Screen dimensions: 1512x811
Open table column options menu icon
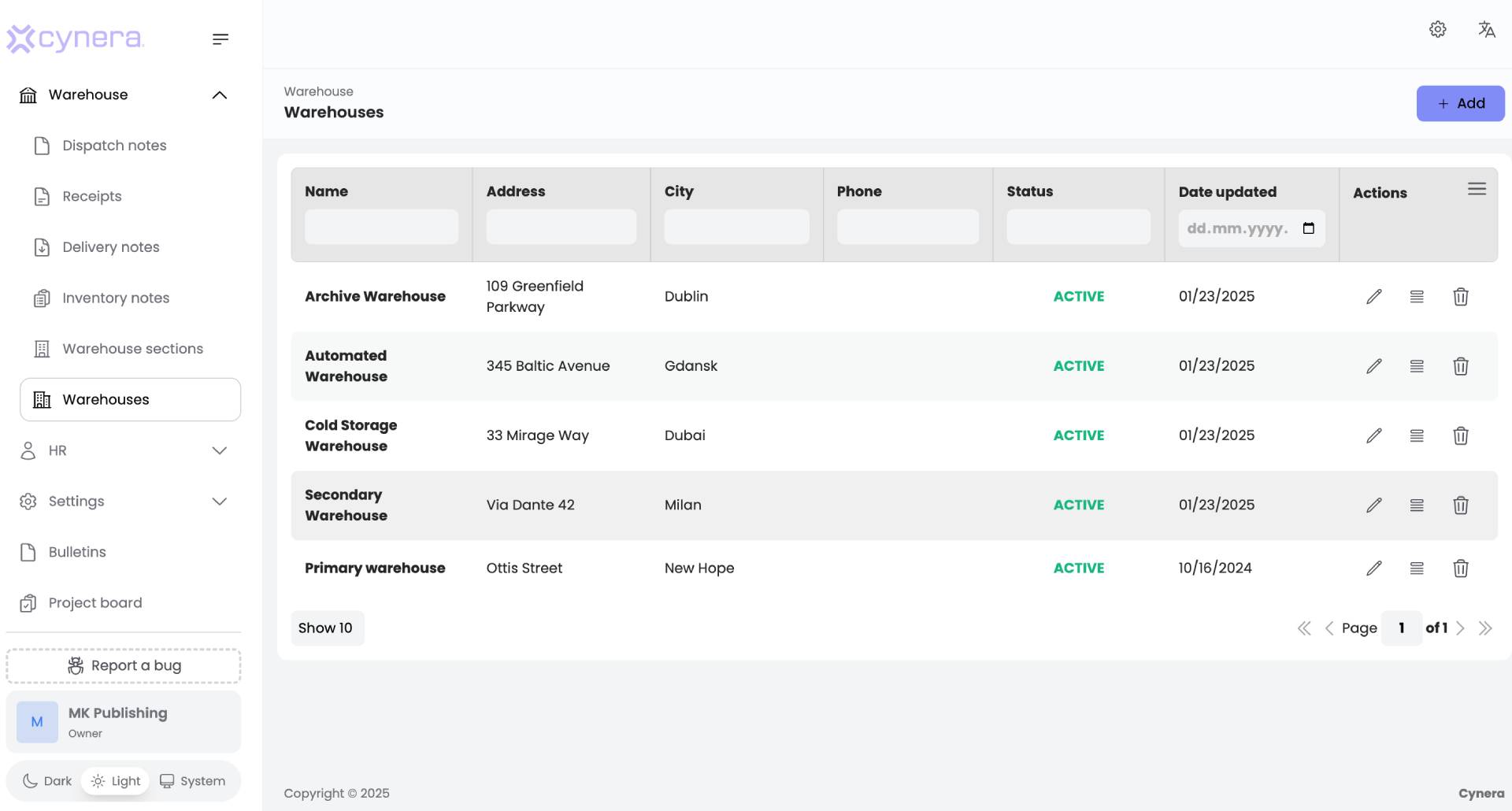coord(1477,189)
